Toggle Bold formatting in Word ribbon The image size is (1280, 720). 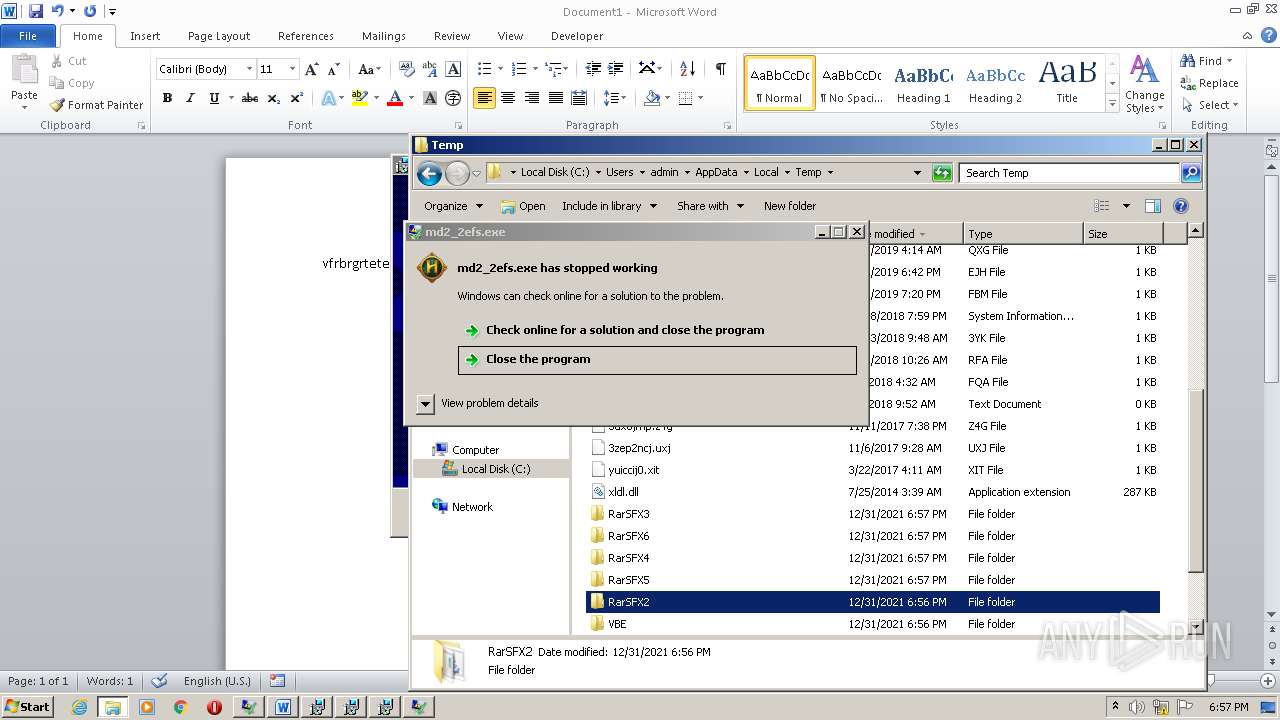click(x=167, y=98)
